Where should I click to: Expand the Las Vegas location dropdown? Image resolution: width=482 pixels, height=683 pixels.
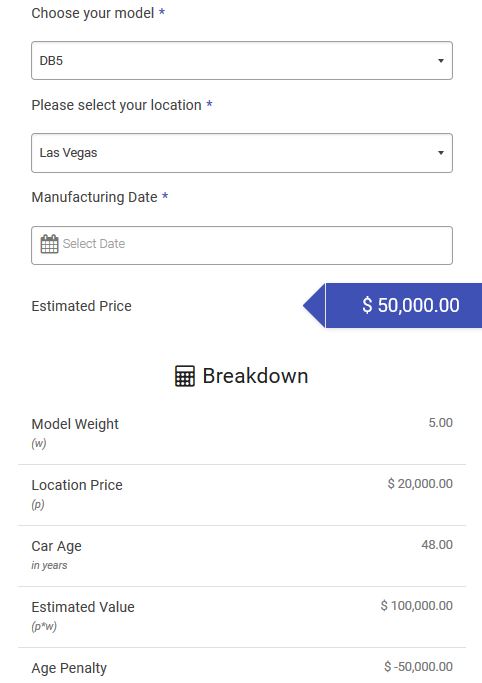(x=242, y=153)
